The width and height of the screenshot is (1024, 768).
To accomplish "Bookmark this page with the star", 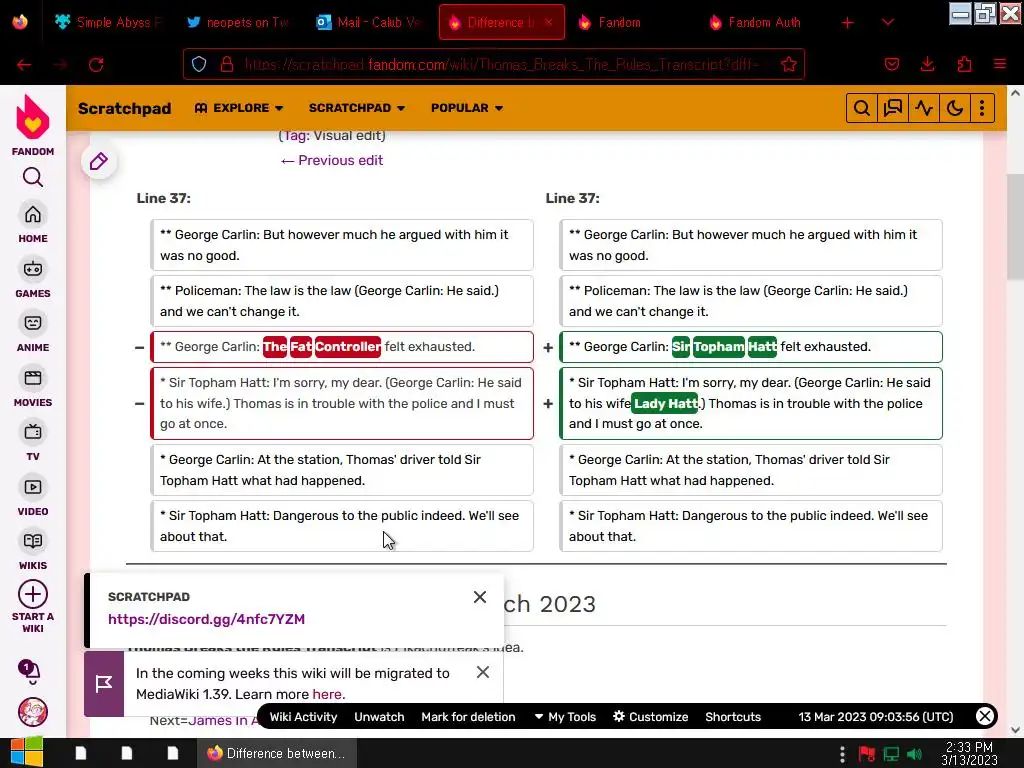I will click(x=789, y=64).
